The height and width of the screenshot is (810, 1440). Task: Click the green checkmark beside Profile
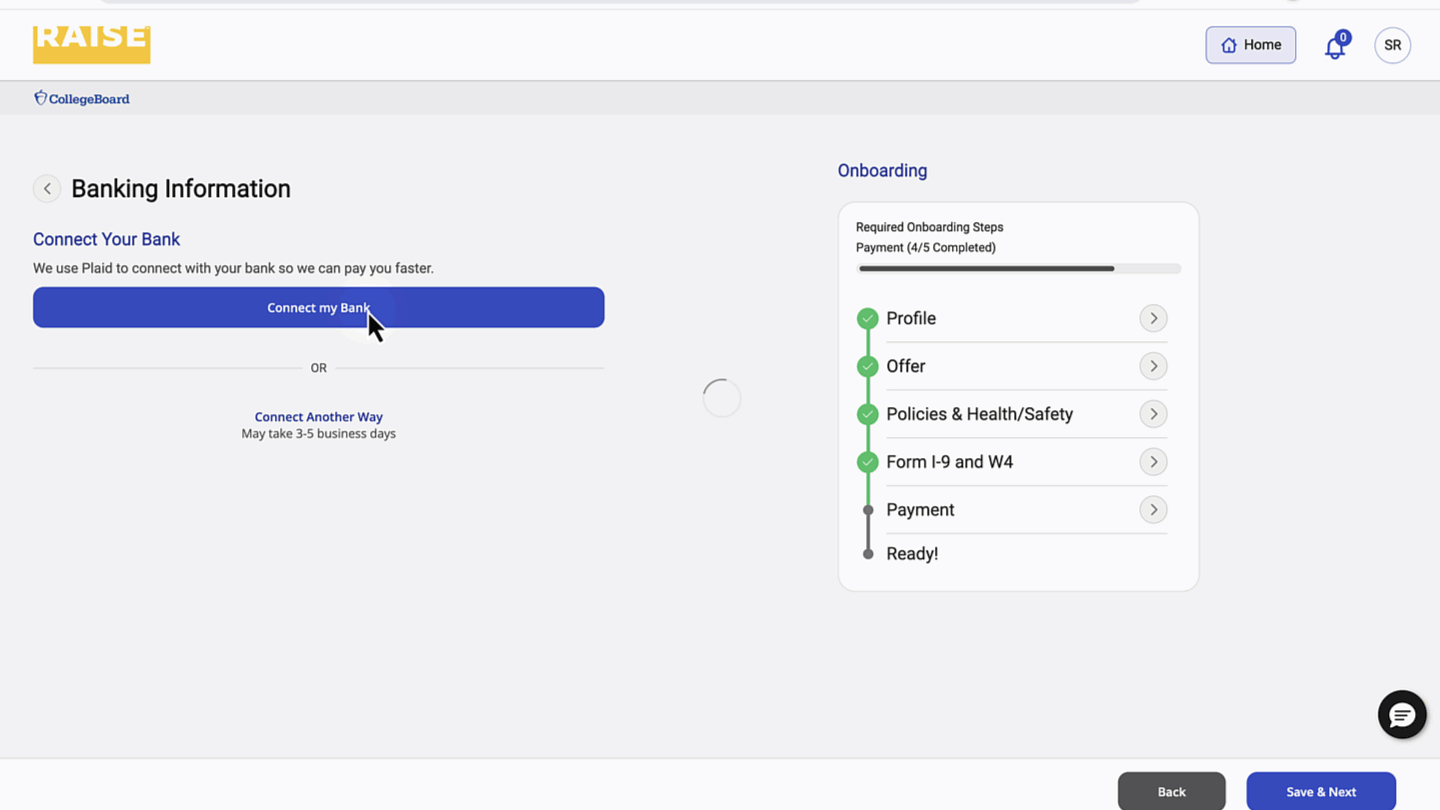click(867, 319)
